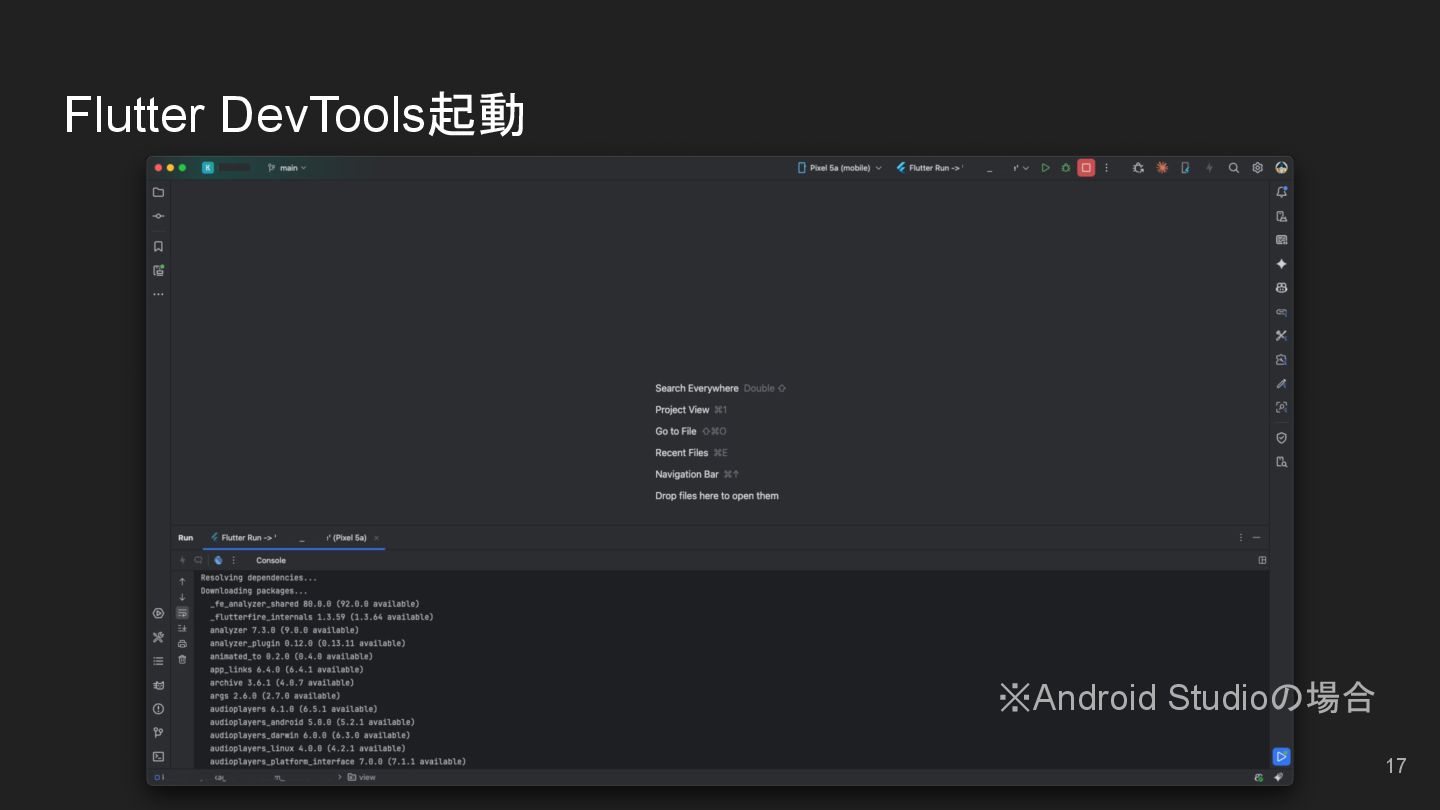The image size is (1440, 810).
Task: Click the K project badge in title bar
Action: (208, 168)
